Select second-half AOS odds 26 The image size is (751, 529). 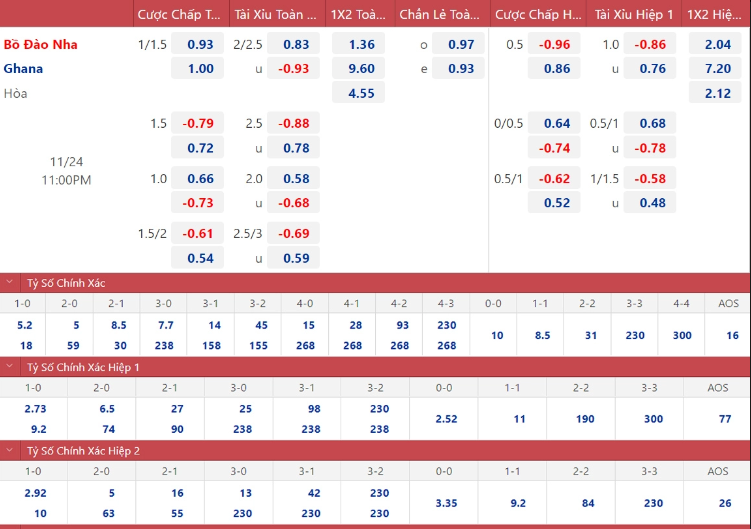click(718, 503)
